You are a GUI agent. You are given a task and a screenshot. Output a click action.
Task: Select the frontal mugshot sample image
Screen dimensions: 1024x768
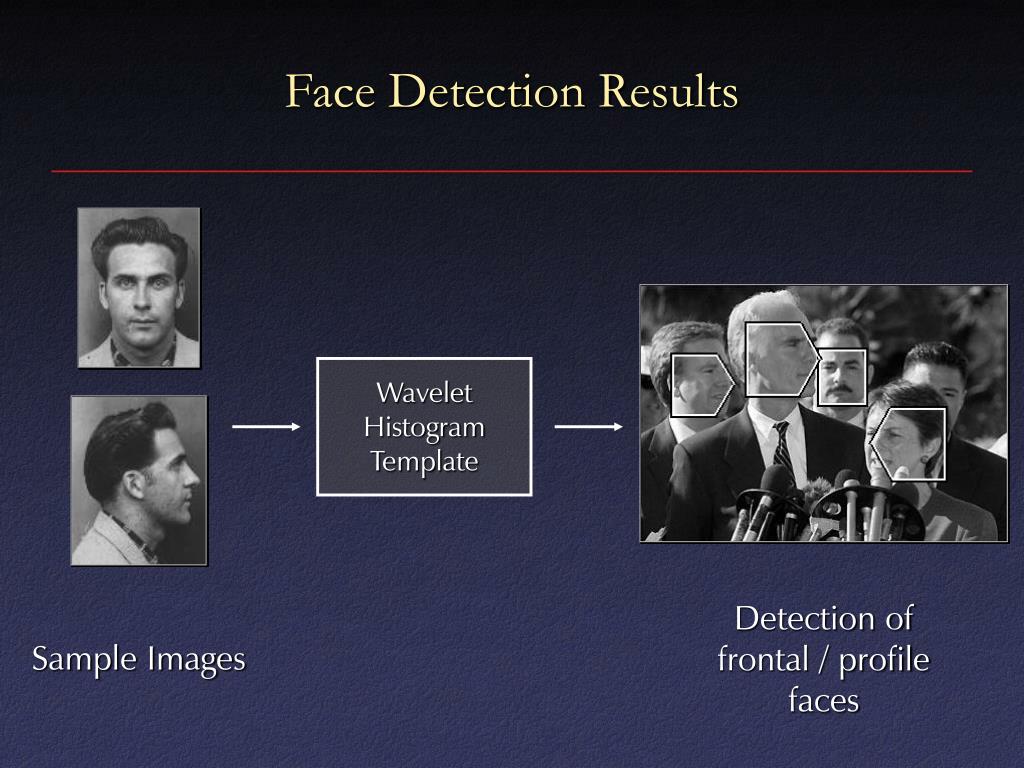point(138,287)
